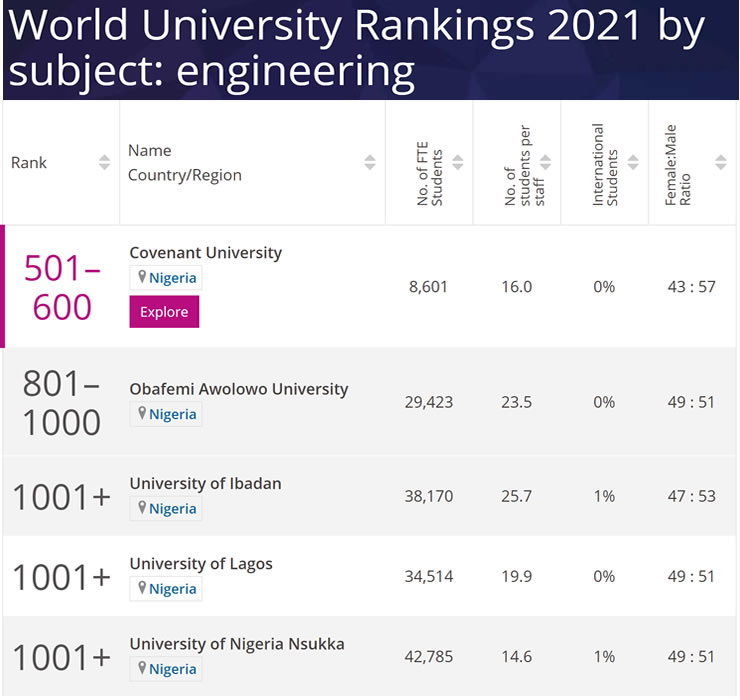The height and width of the screenshot is (700, 740).
Task: Open Obafemi Awolowo University page
Action: 239,389
